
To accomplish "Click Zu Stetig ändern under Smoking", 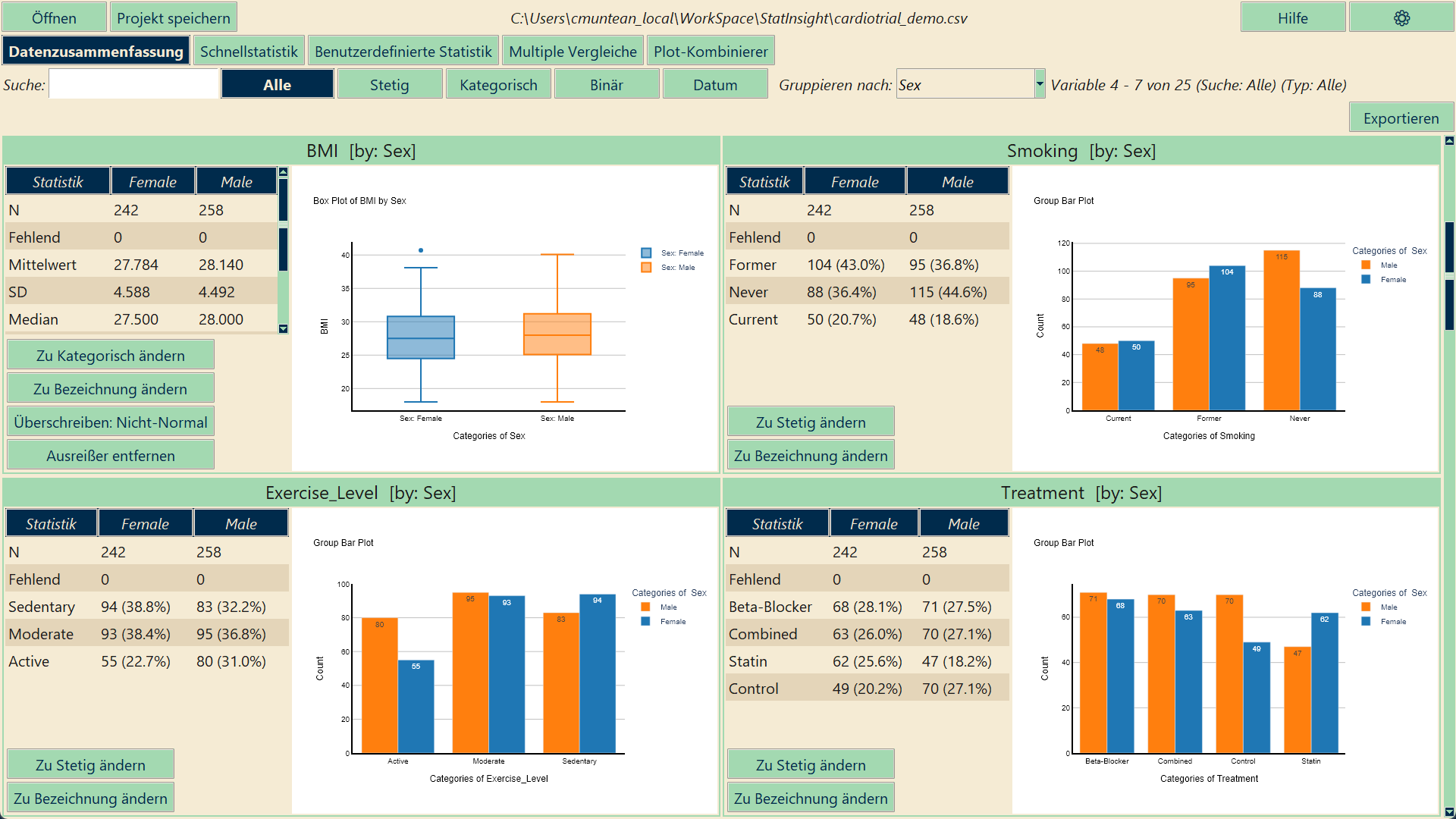I will click(x=811, y=422).
